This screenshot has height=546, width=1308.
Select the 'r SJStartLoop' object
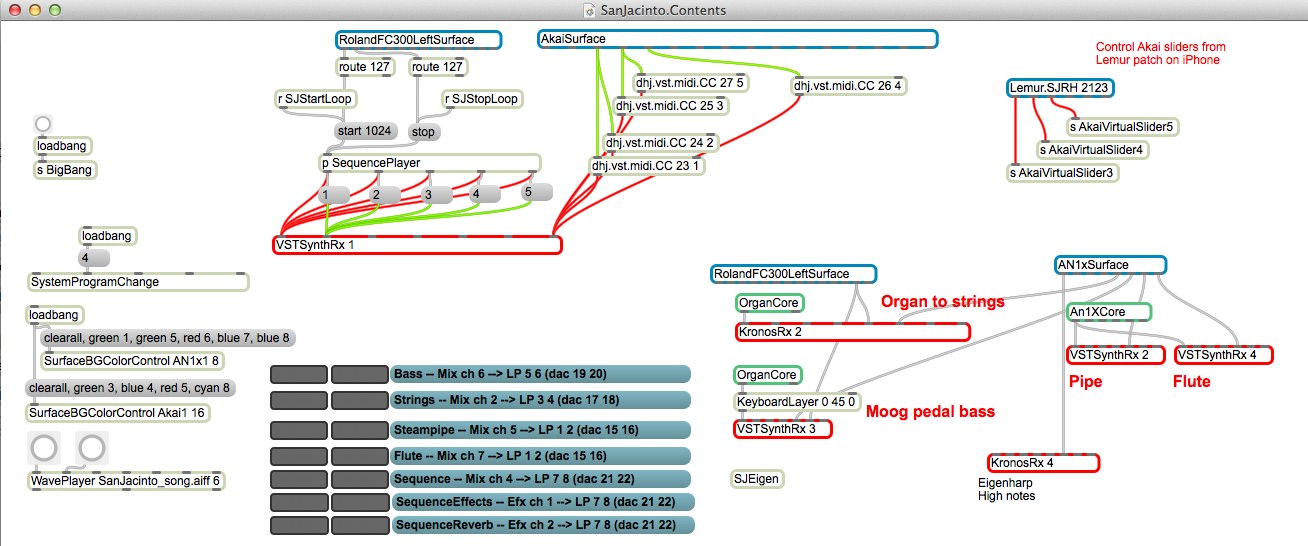click(x=316, y=99)
